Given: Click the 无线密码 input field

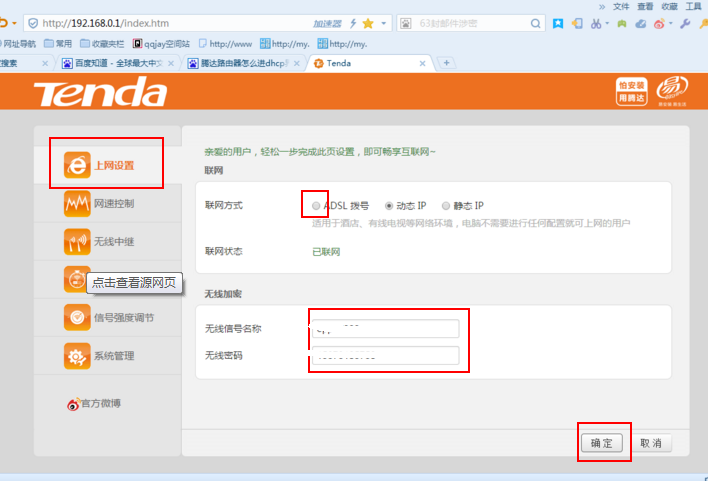Looking at the screenshot, I should [x=386, y=356].
